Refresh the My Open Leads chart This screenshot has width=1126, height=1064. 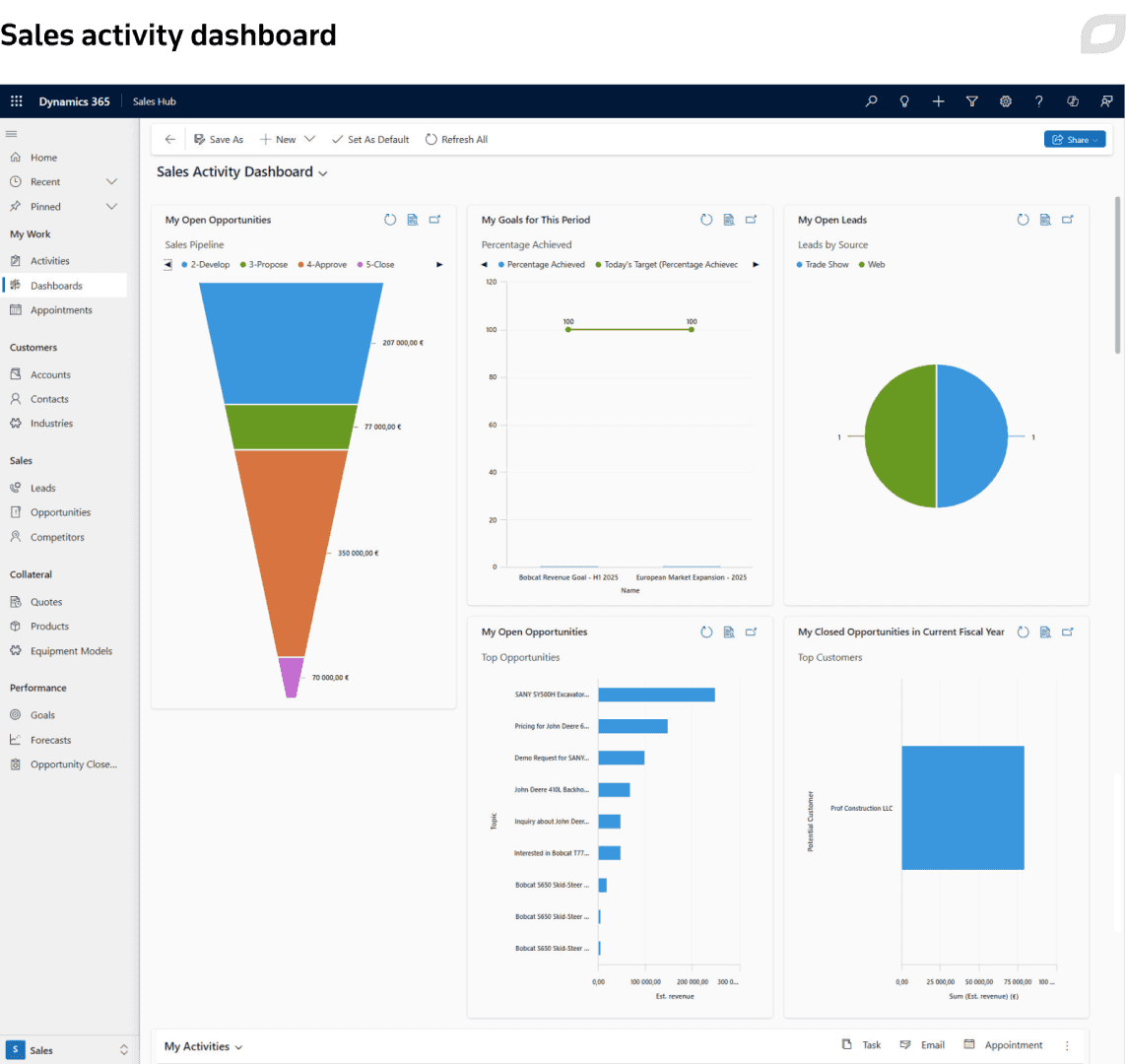pyautogui.click(x=1024, y=220)
